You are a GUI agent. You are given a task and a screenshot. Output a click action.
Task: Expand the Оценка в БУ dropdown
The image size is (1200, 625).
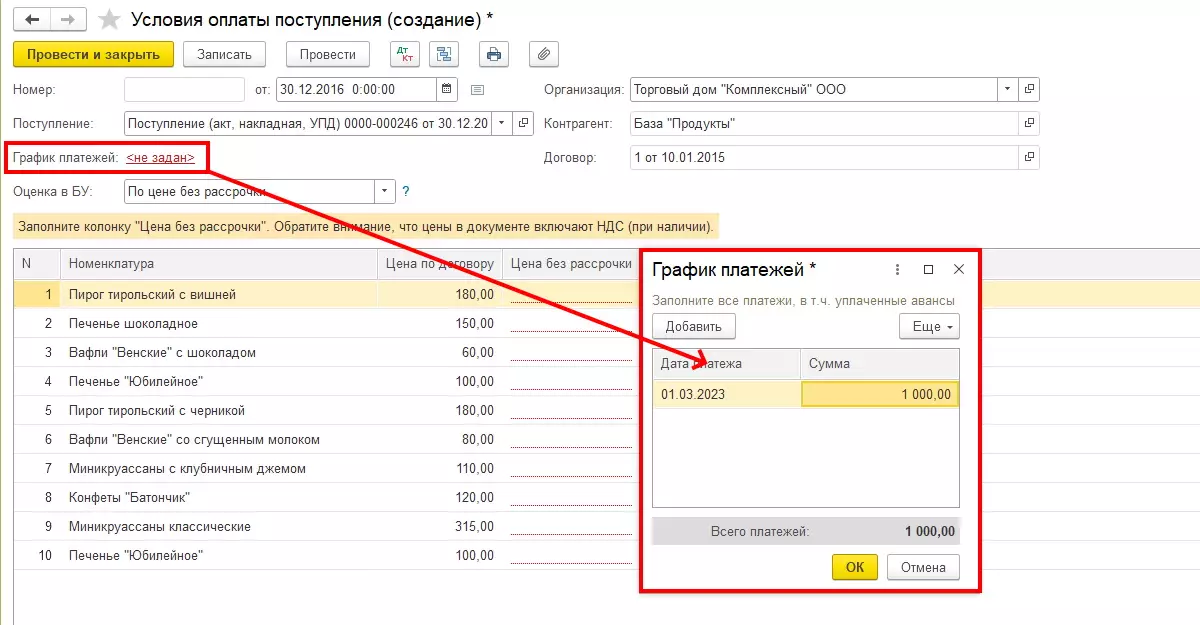pyautogui.click(x=385, y=191)
